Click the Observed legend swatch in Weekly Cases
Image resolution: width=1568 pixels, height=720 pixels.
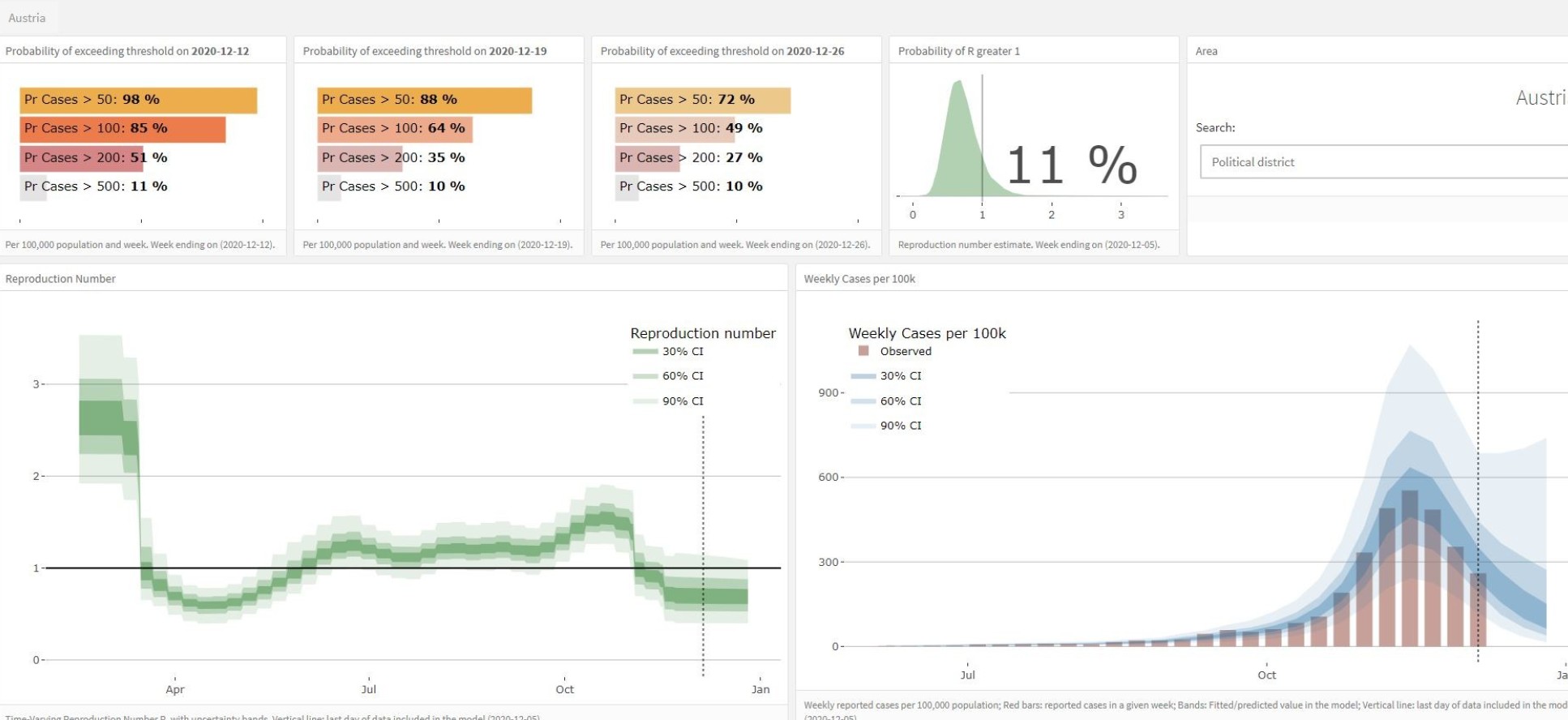click(863, 352)
